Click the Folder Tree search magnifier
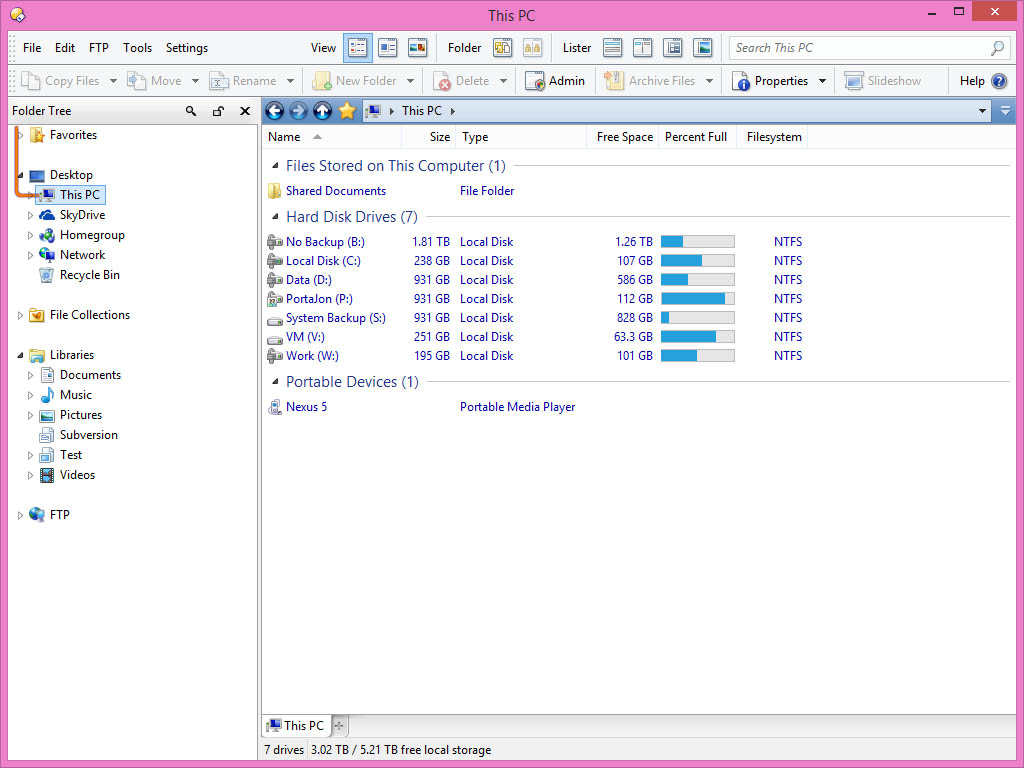The width and height of the screenshot is (1024, 768). (191, 112)
